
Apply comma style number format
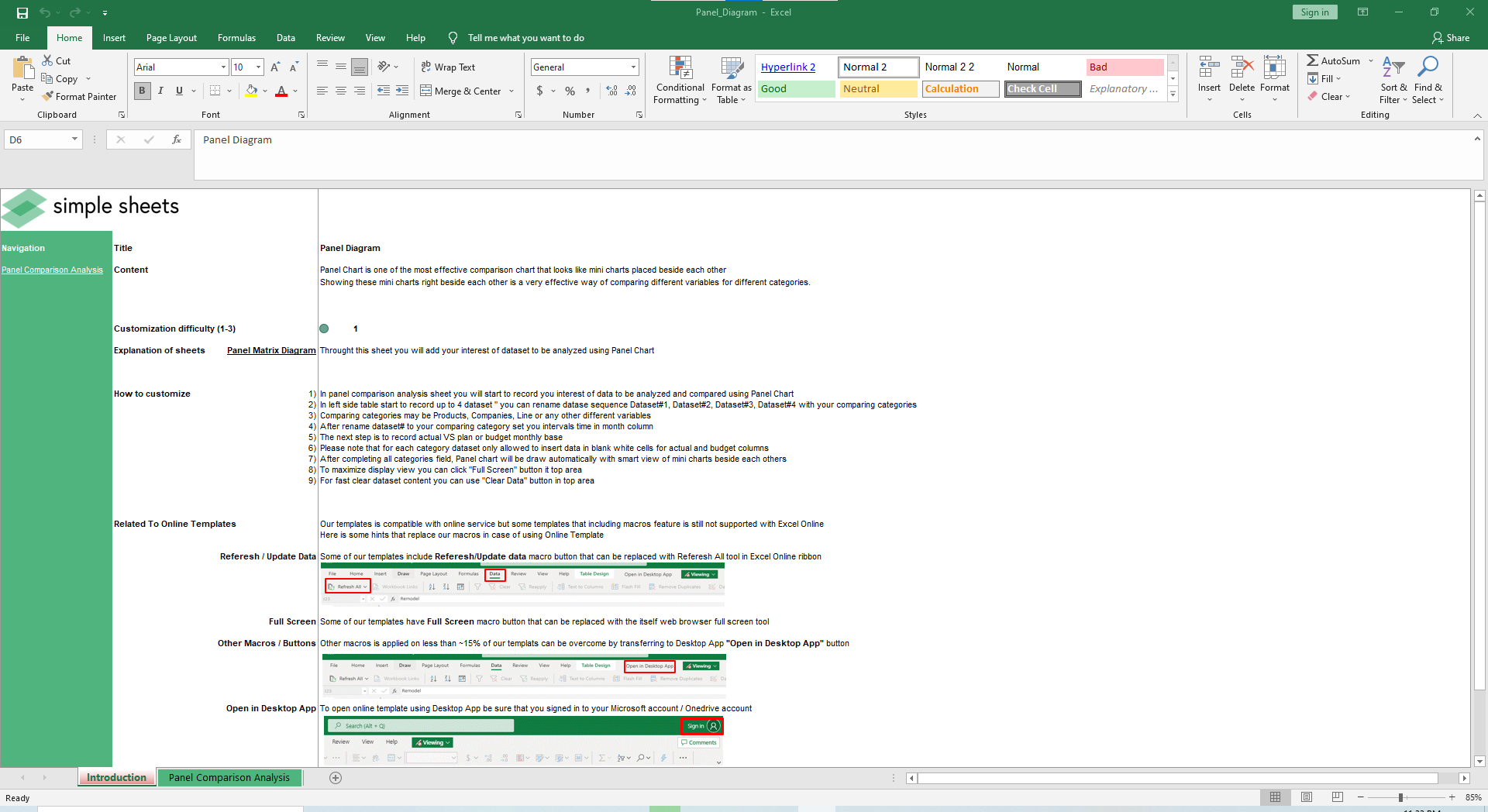tap(588, 91)
